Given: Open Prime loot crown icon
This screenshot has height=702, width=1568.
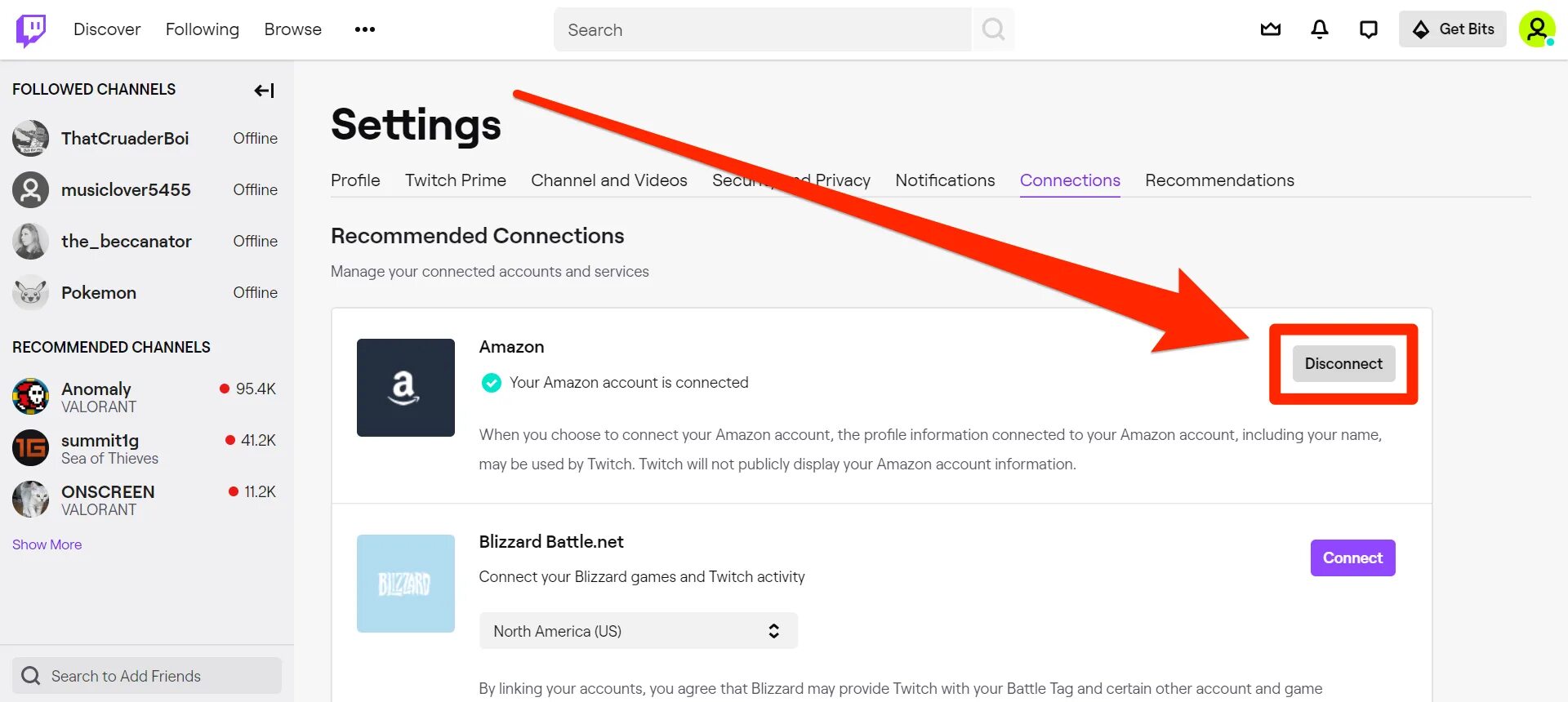Looking at the screenshot, I should (x=1271, y=29).
